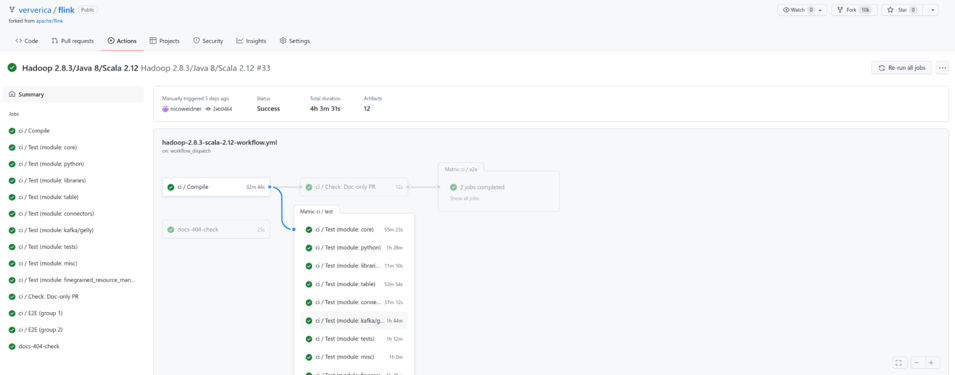This screenshot has width=955, height=375.
Task: Open Test (module: tests) in graph matrix
Action: [x=354, y=338]
